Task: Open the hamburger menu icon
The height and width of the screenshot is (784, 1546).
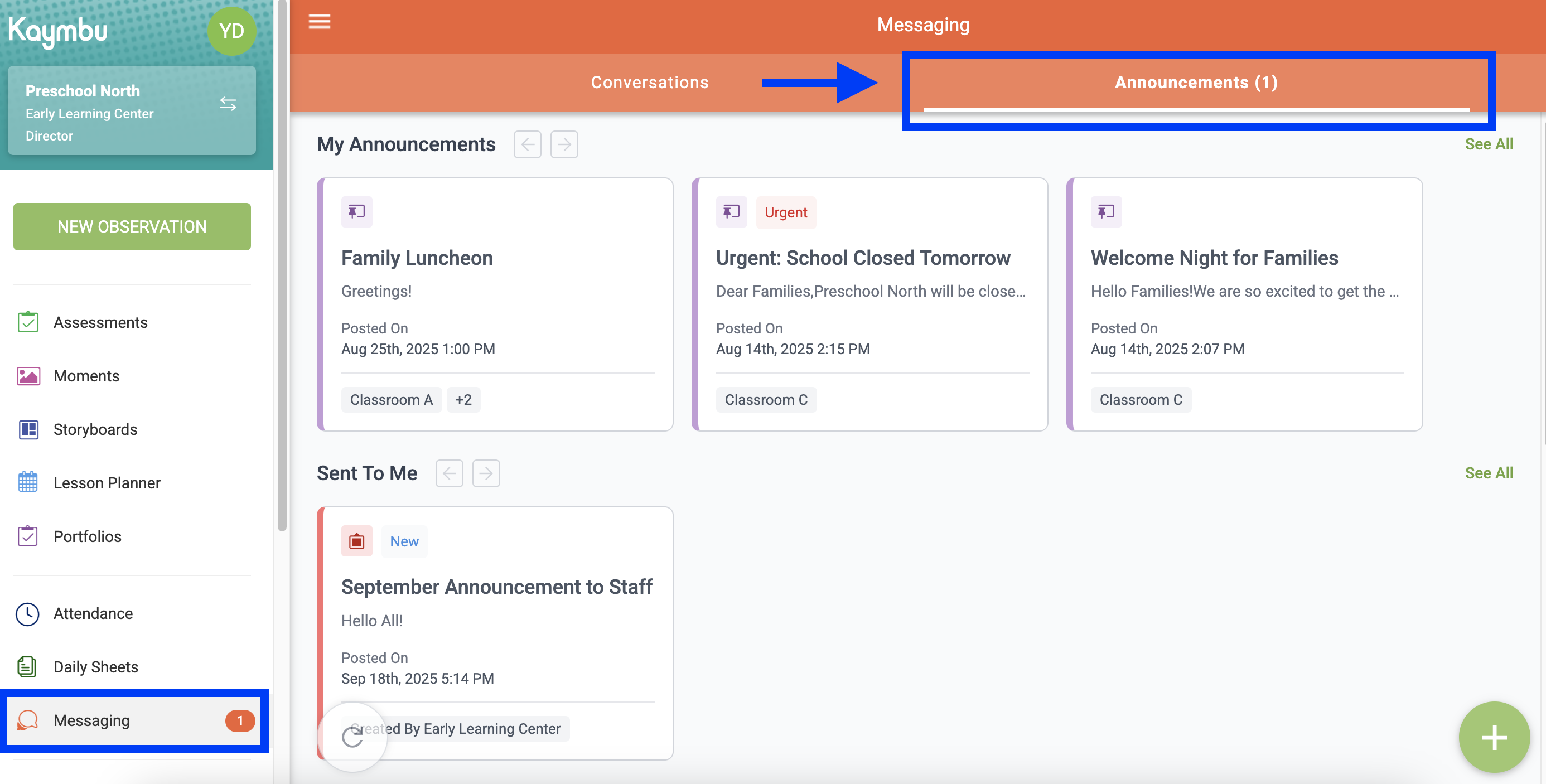Action: (x=319, y=22)
